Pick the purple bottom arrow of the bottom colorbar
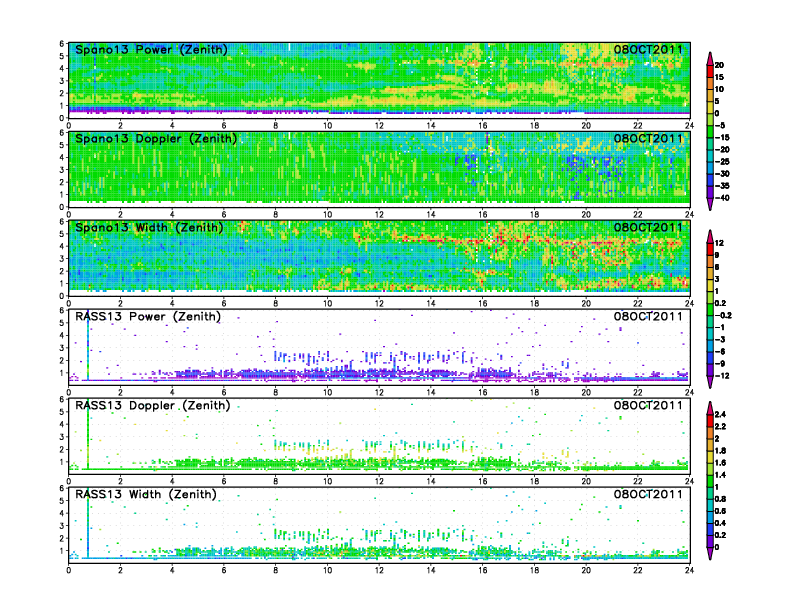This screenshot has width=792, height=612. click(710, 553)
